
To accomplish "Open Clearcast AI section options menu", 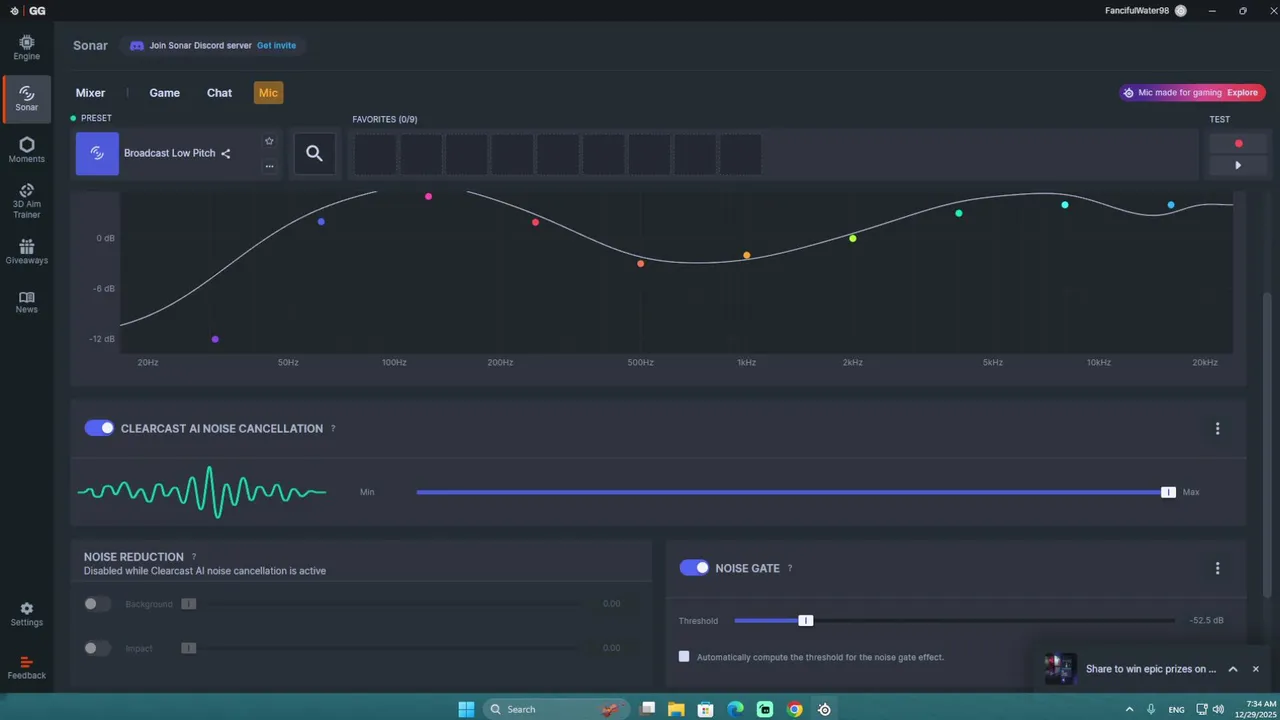I will 1217,428.
